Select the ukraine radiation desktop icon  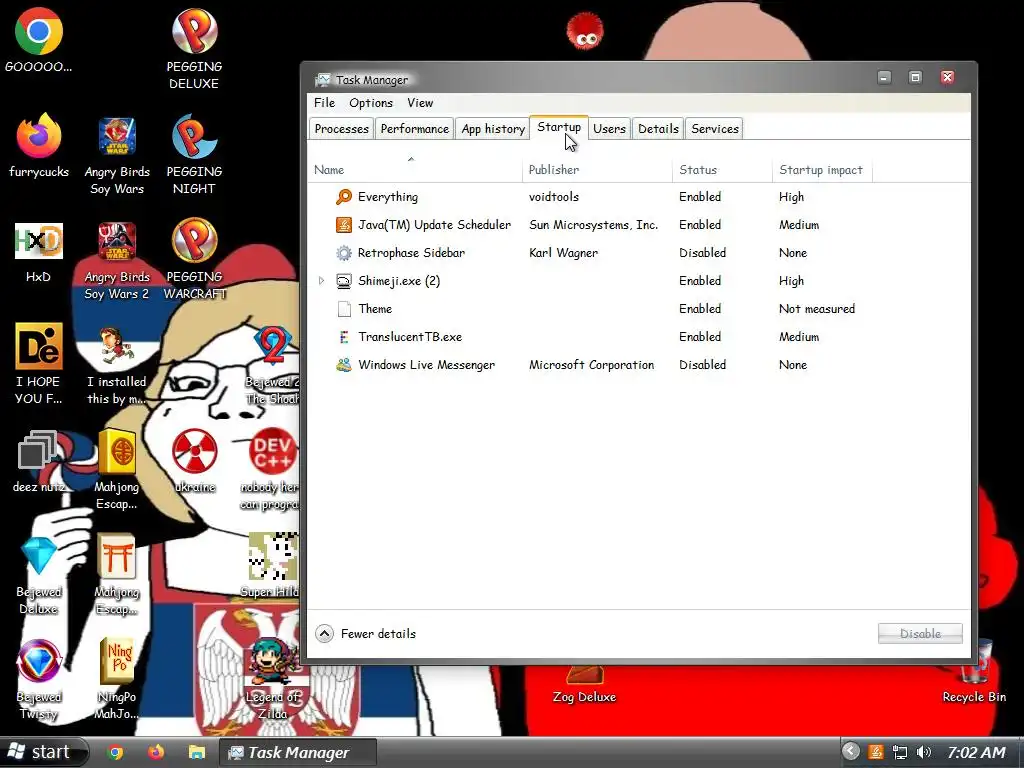[195, 451]
